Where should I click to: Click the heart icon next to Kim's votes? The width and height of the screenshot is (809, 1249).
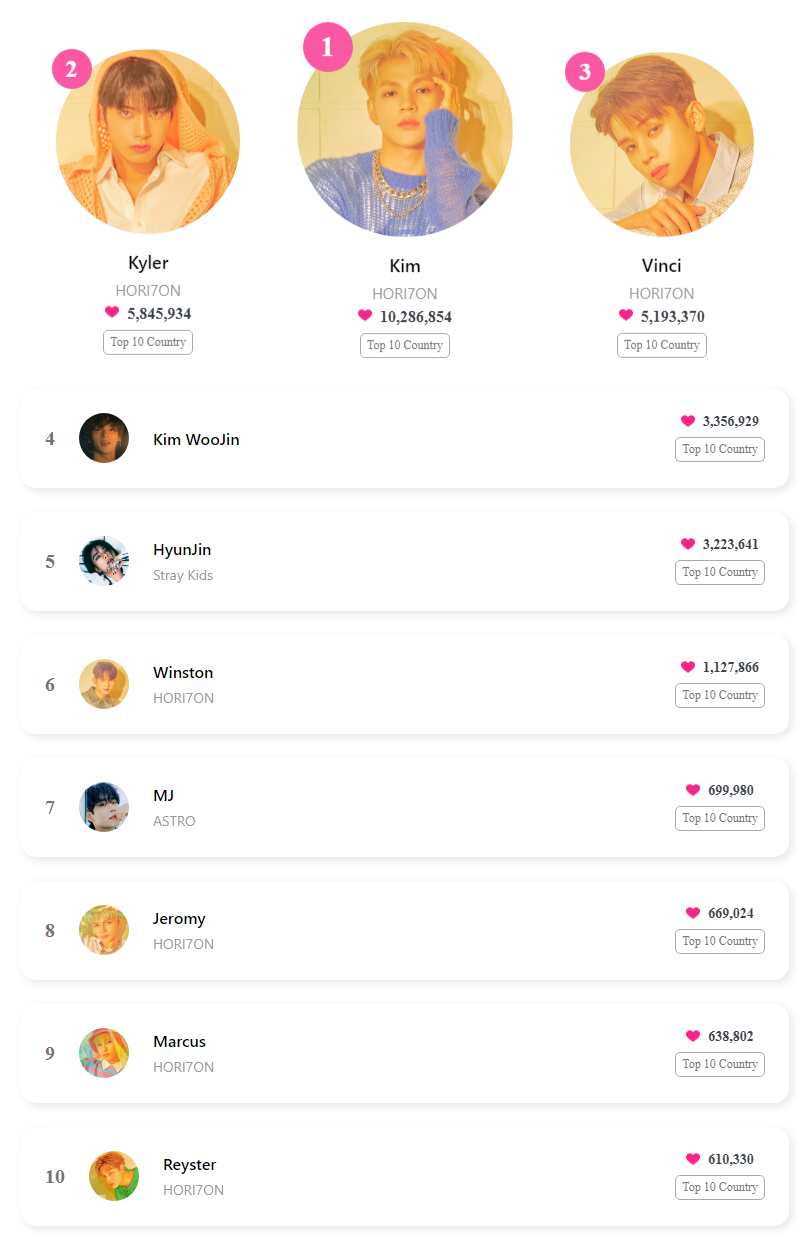[x=365, y=316]
